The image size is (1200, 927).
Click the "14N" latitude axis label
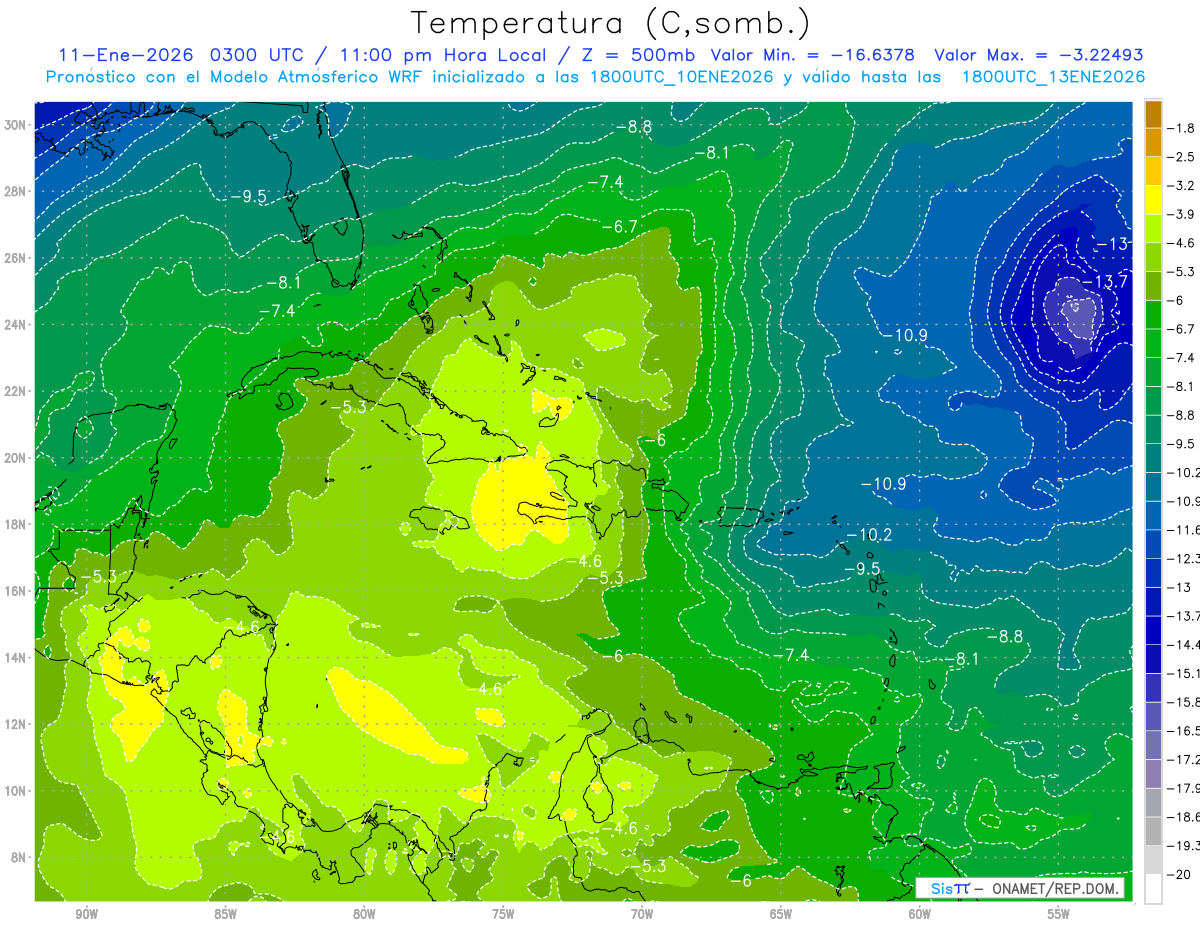click(x=14, y=657)
